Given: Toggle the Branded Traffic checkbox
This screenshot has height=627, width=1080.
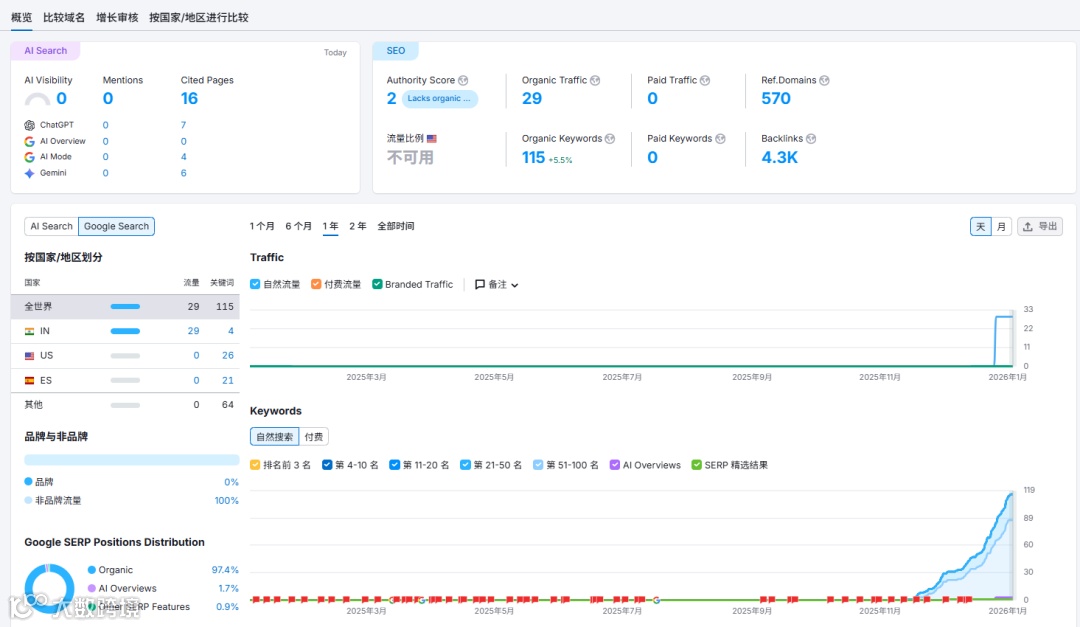Looking at the screenshot, I should [x=377, y=285].
